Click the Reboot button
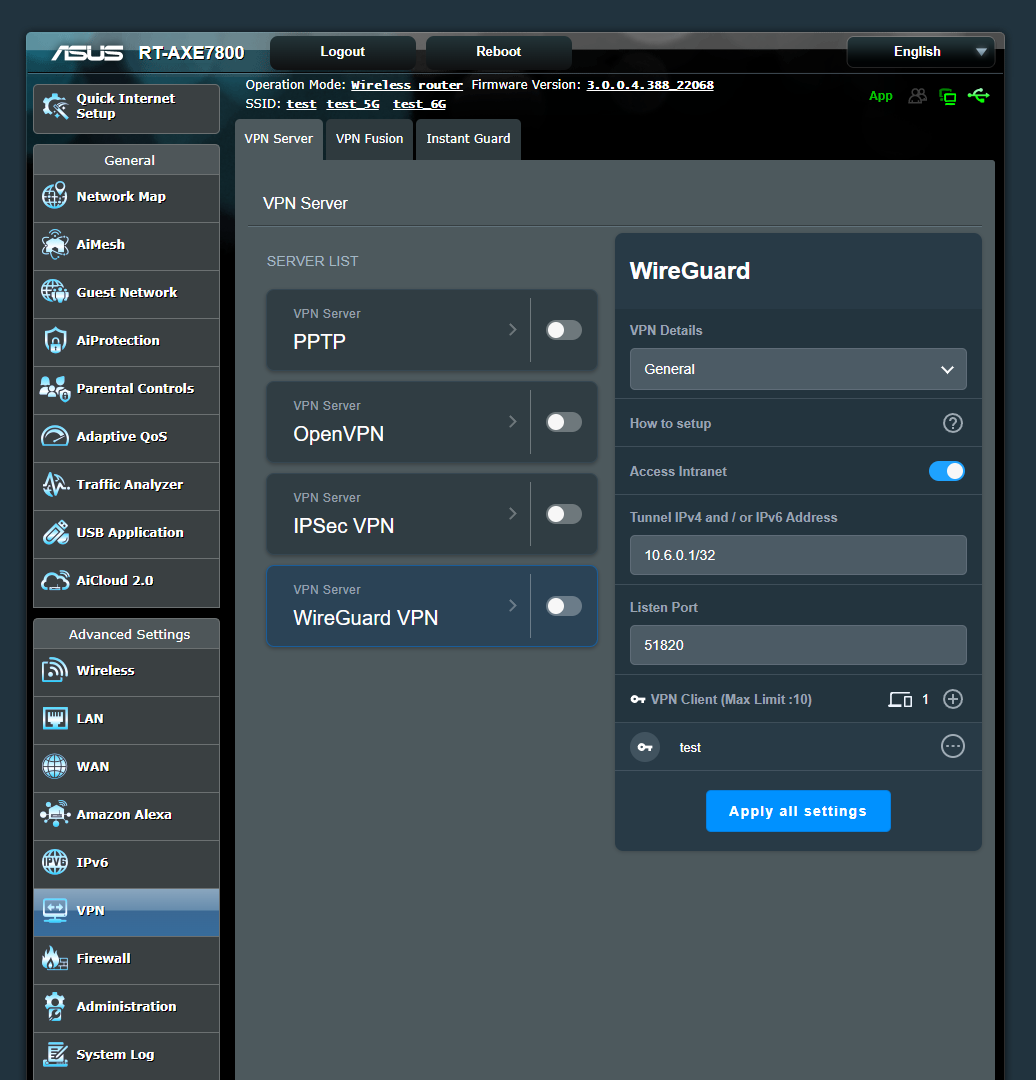Image resolution: width=1036 pixels, height=1080 pixels. click(x=499, y=52)
